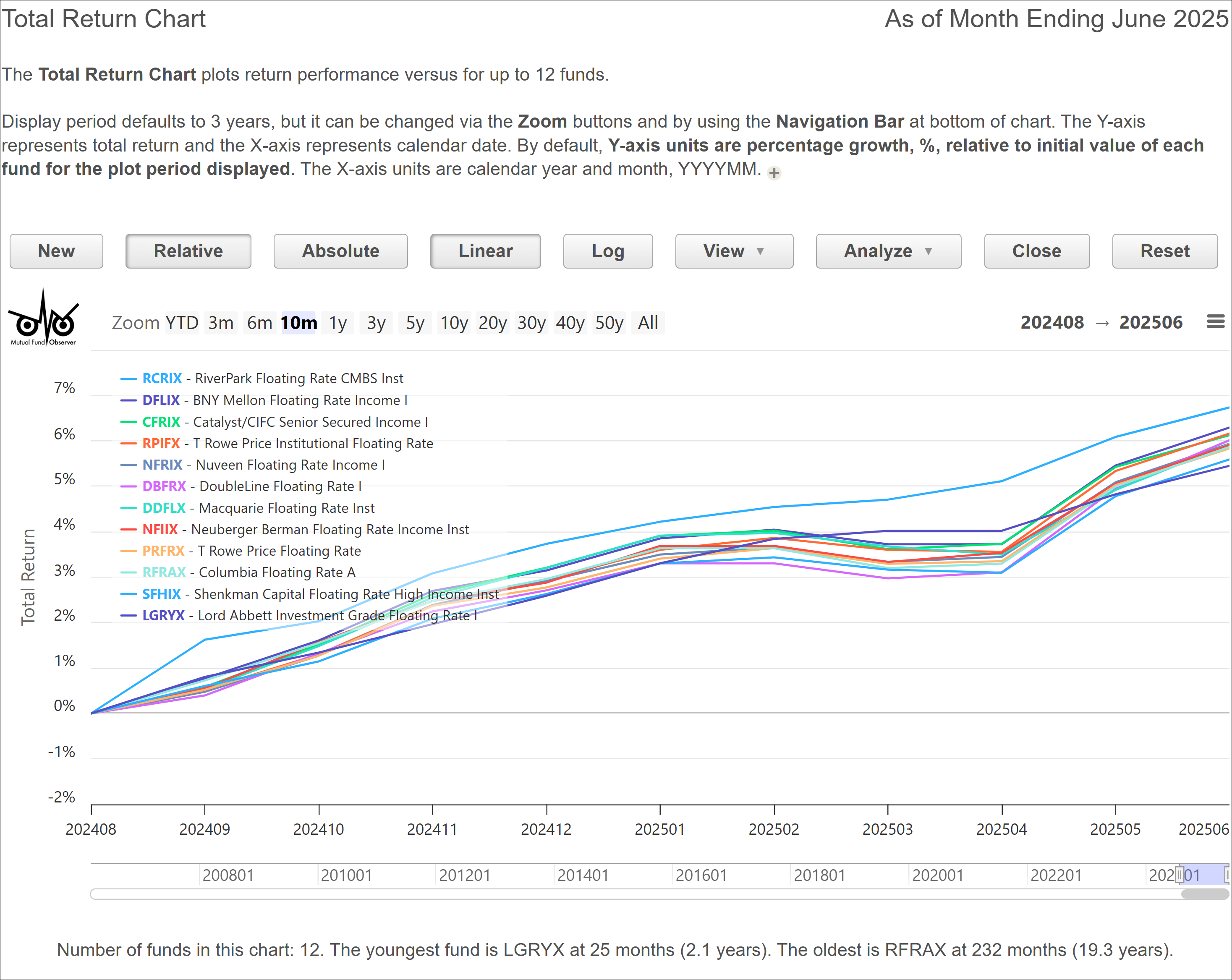Viewport: 1232px width, 980px height.
Task: Click the Mutual Fund Observer owl logo
Action: coord(43,317)
